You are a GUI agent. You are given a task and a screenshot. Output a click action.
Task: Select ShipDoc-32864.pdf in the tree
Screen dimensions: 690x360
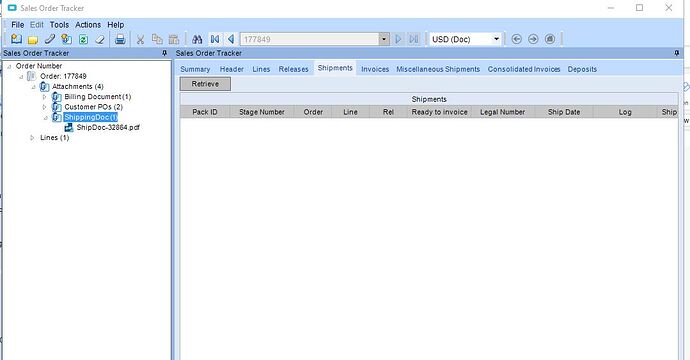108,128
